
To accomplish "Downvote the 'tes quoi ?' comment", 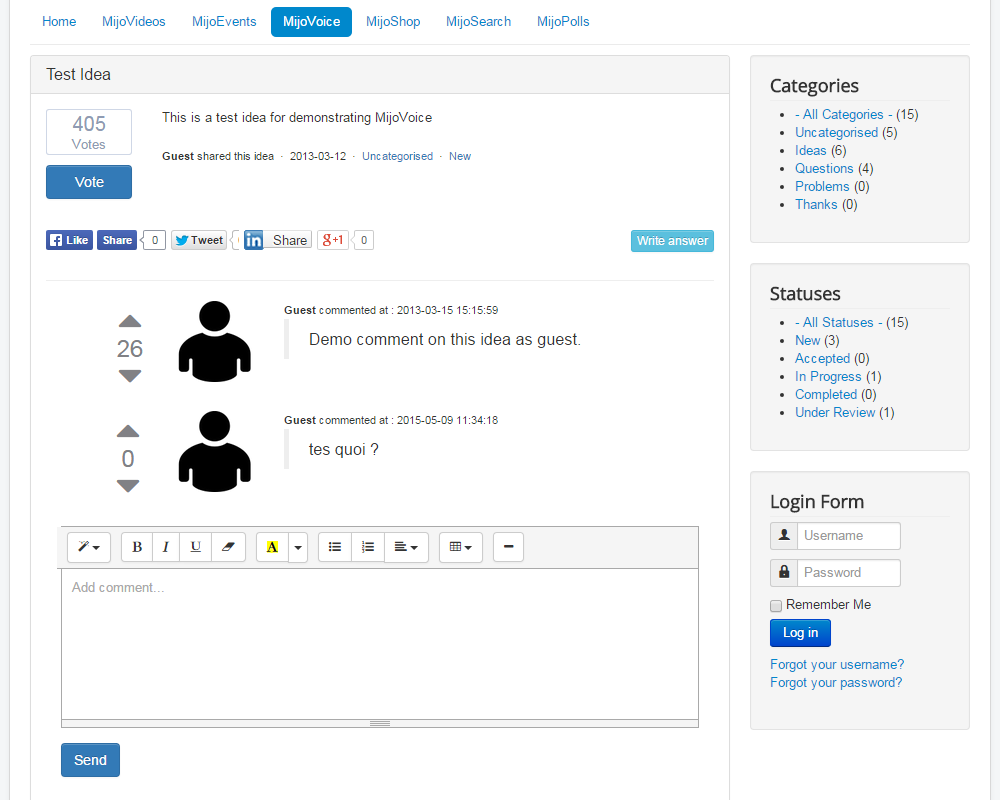I will click(128, 486).
